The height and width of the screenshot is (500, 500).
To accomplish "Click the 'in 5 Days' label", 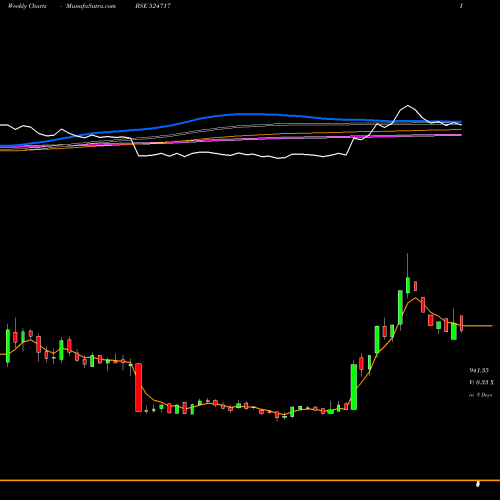I will [481, 395].
